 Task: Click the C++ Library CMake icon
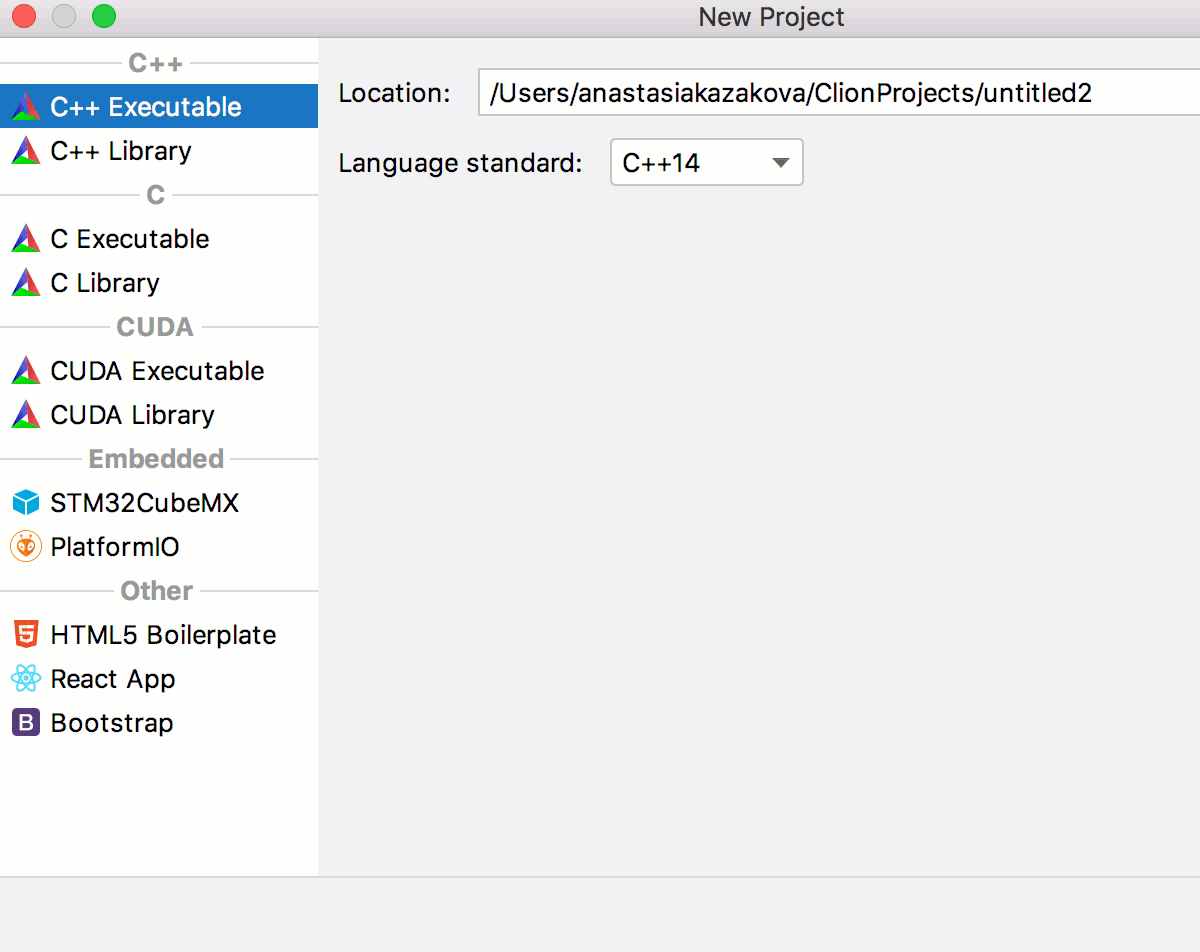[26, 150]
